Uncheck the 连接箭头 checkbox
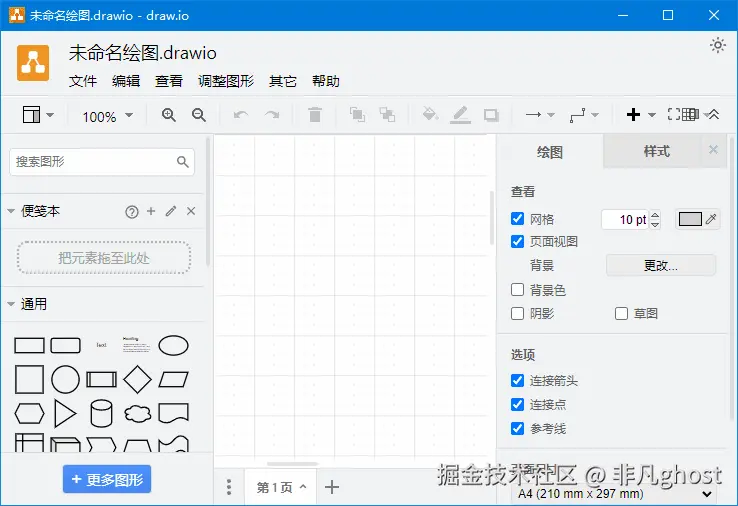The image size is (738, 506). pyautogui.click(x=517, y=380)
